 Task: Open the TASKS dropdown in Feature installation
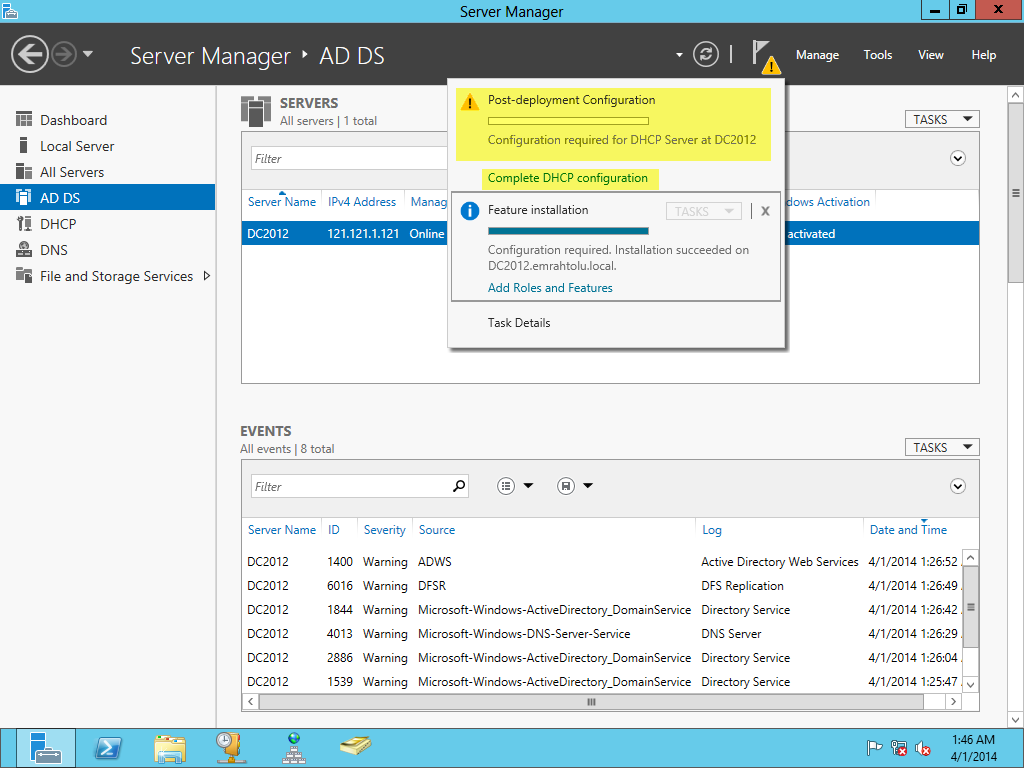point(703,211)
